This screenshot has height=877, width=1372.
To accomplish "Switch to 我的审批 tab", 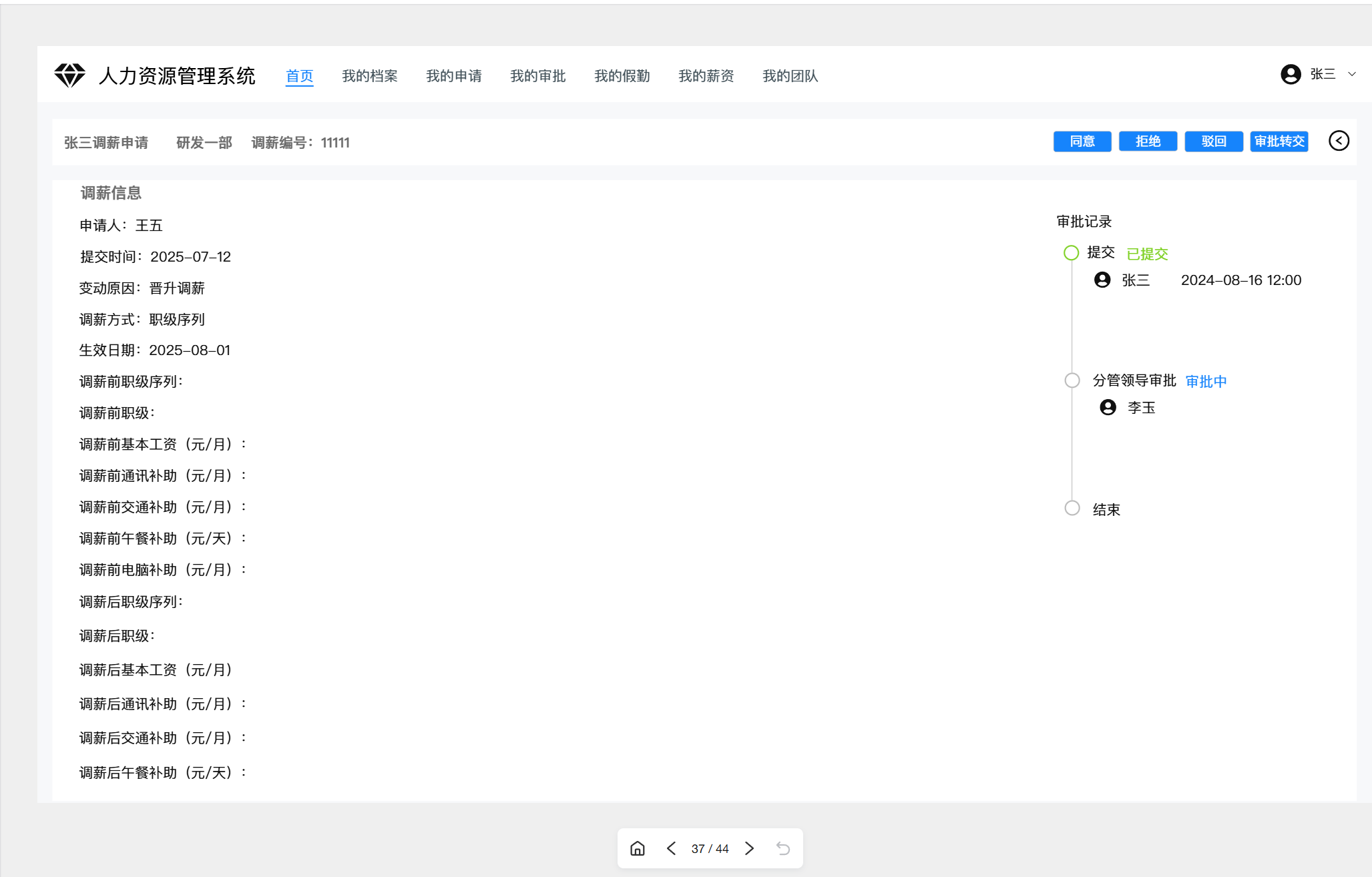I will pos(537,76).
